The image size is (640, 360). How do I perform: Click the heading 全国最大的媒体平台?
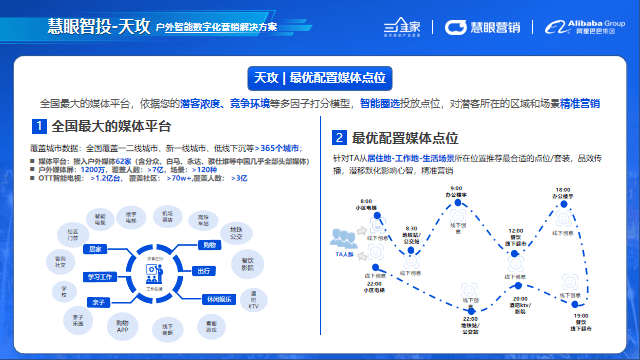(111, 126)
